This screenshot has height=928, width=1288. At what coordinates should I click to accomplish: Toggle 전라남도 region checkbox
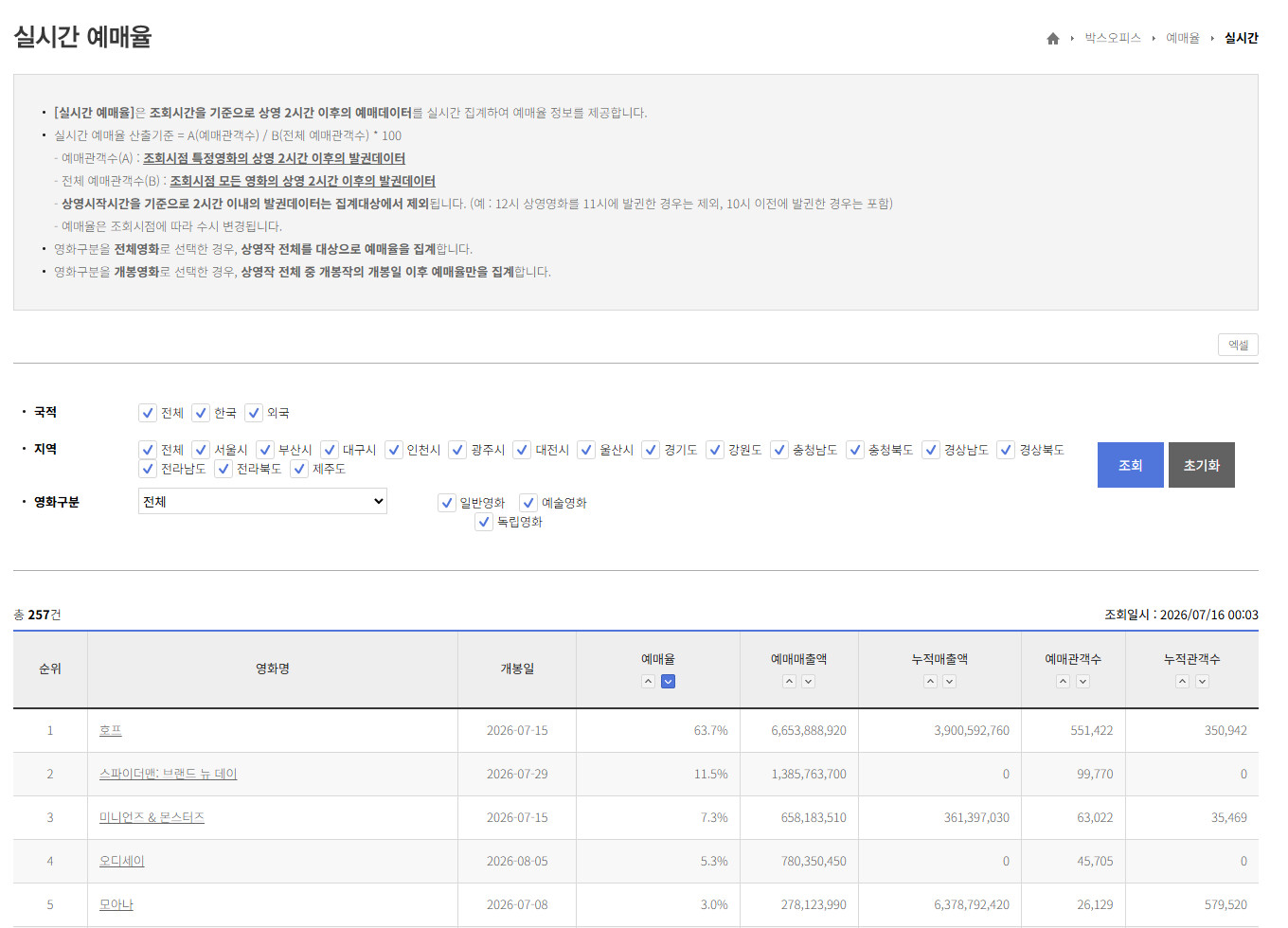[x=148, y=469]
